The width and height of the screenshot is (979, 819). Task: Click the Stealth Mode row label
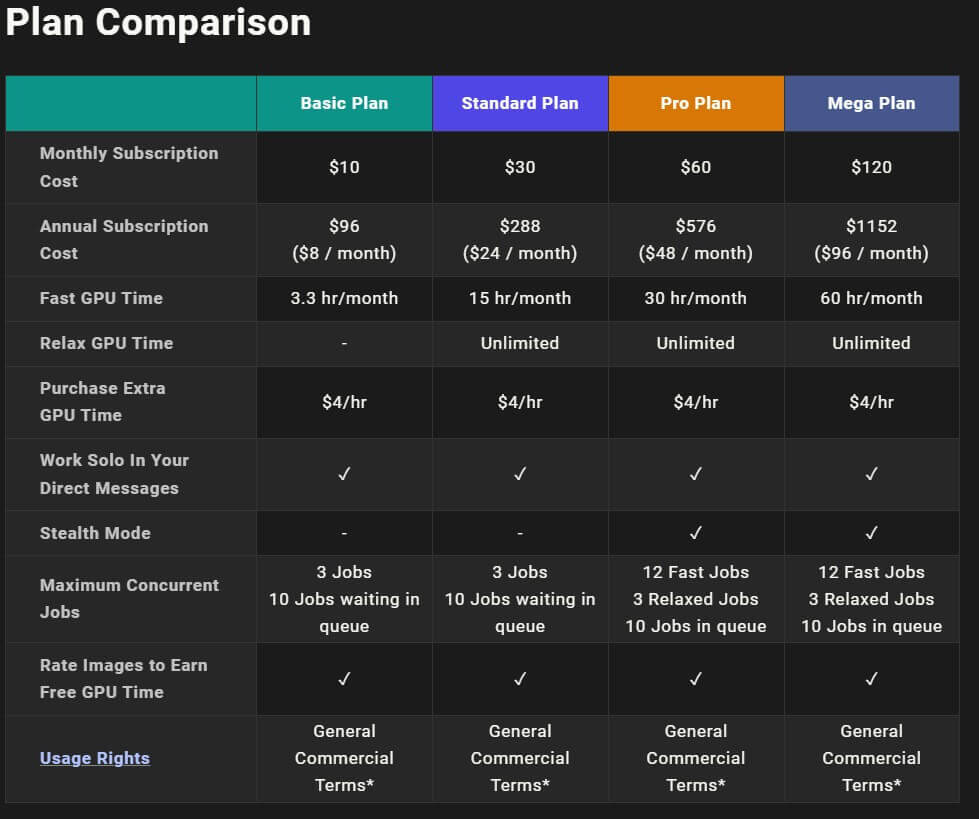tap(95, 533)
